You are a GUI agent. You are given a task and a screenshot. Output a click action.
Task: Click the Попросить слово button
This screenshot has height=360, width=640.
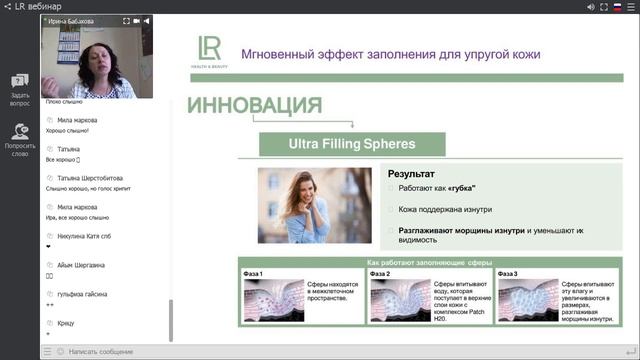click(20, 140)
